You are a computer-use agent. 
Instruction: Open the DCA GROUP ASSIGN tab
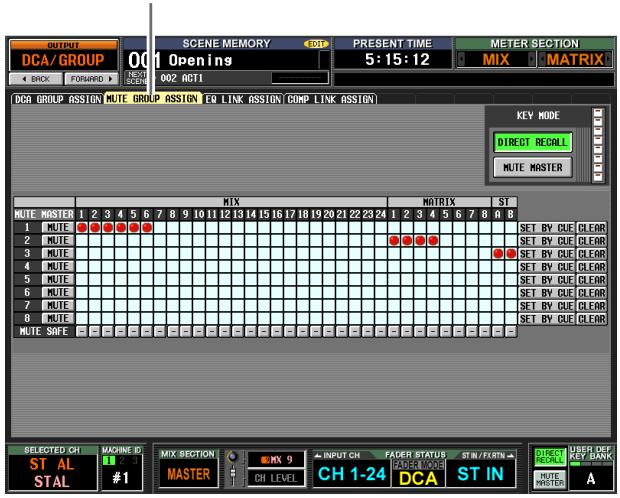[57, 99]
